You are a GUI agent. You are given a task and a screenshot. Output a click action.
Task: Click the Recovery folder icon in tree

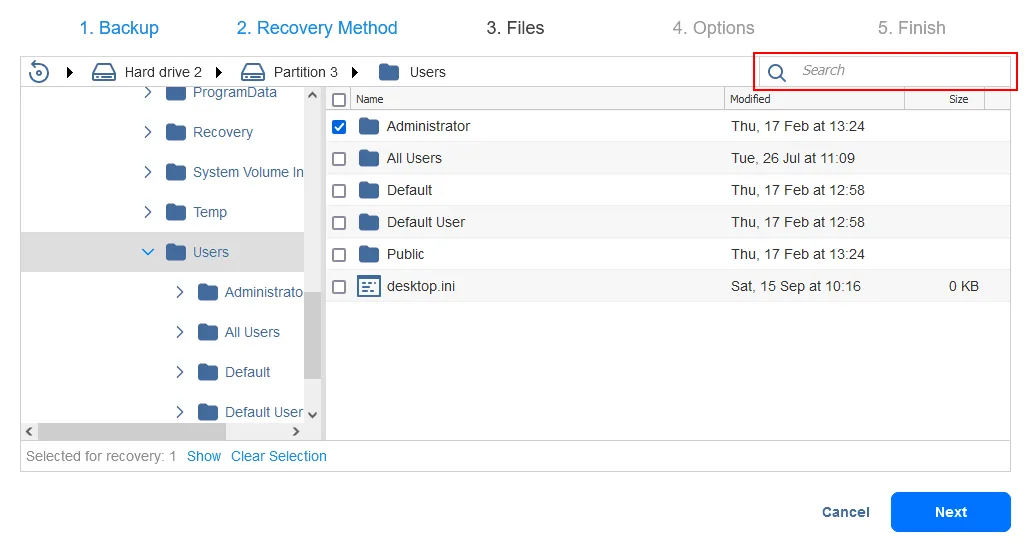pyautogui.click(x=176, y=132)
